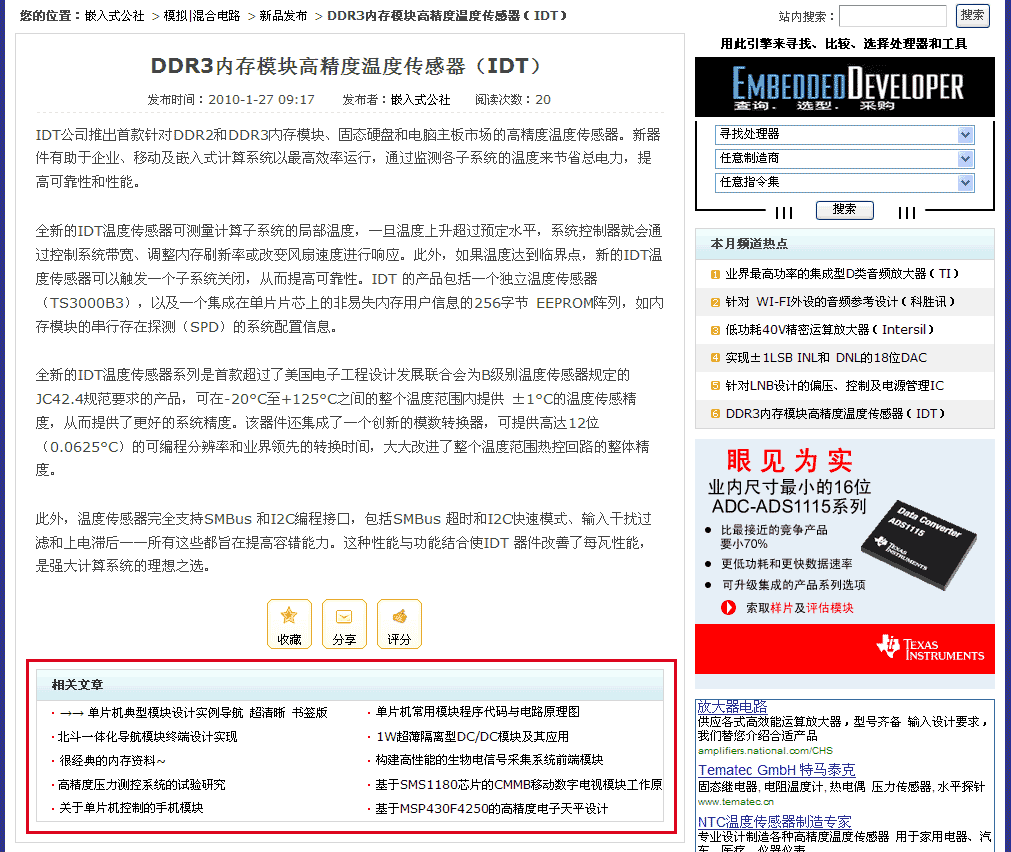Open the 任意指令集 dropdown
Image resolution: width=1011 pixels, height=852 pixels.
point(845,182)
